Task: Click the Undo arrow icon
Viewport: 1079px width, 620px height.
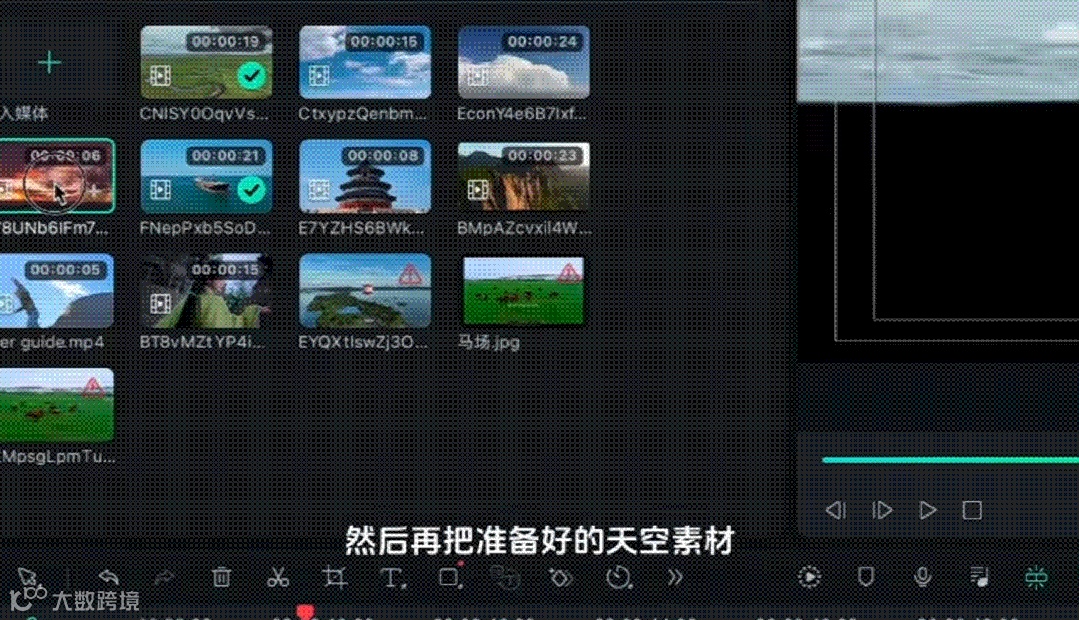Action: pos(107,576)
